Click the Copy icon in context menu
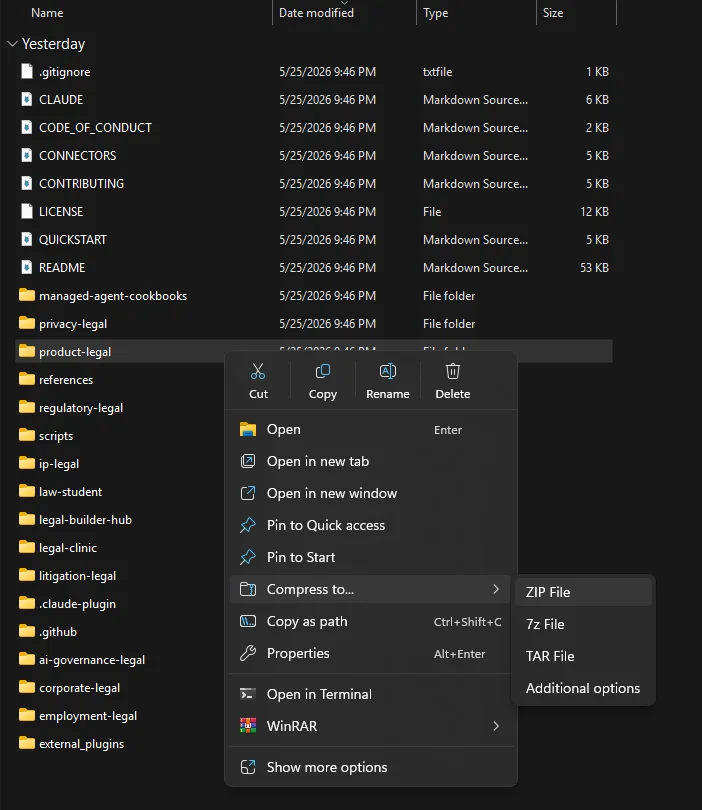The height and width of the screenshot is (810, 702). click(323, 371)
